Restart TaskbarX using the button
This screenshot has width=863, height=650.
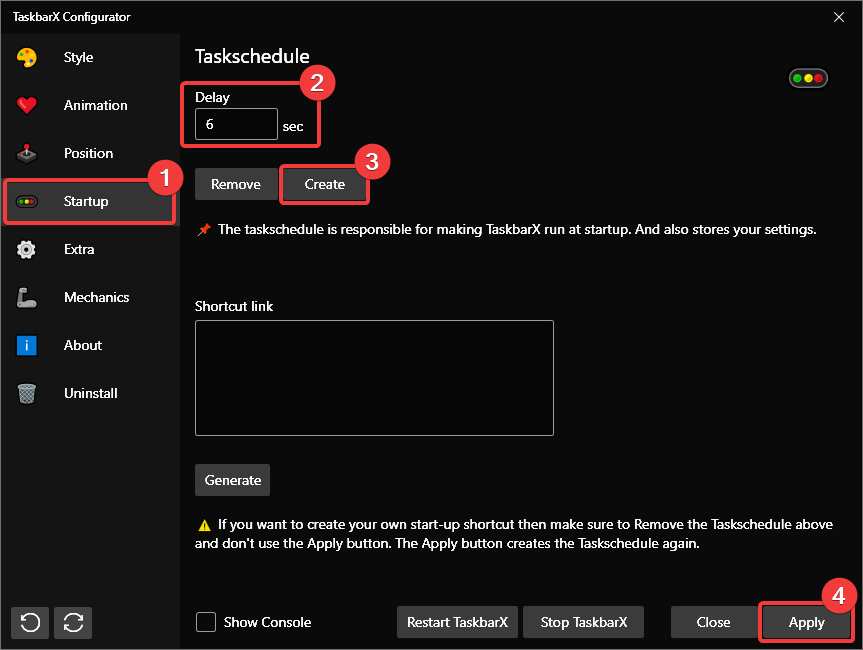(457, 622)
